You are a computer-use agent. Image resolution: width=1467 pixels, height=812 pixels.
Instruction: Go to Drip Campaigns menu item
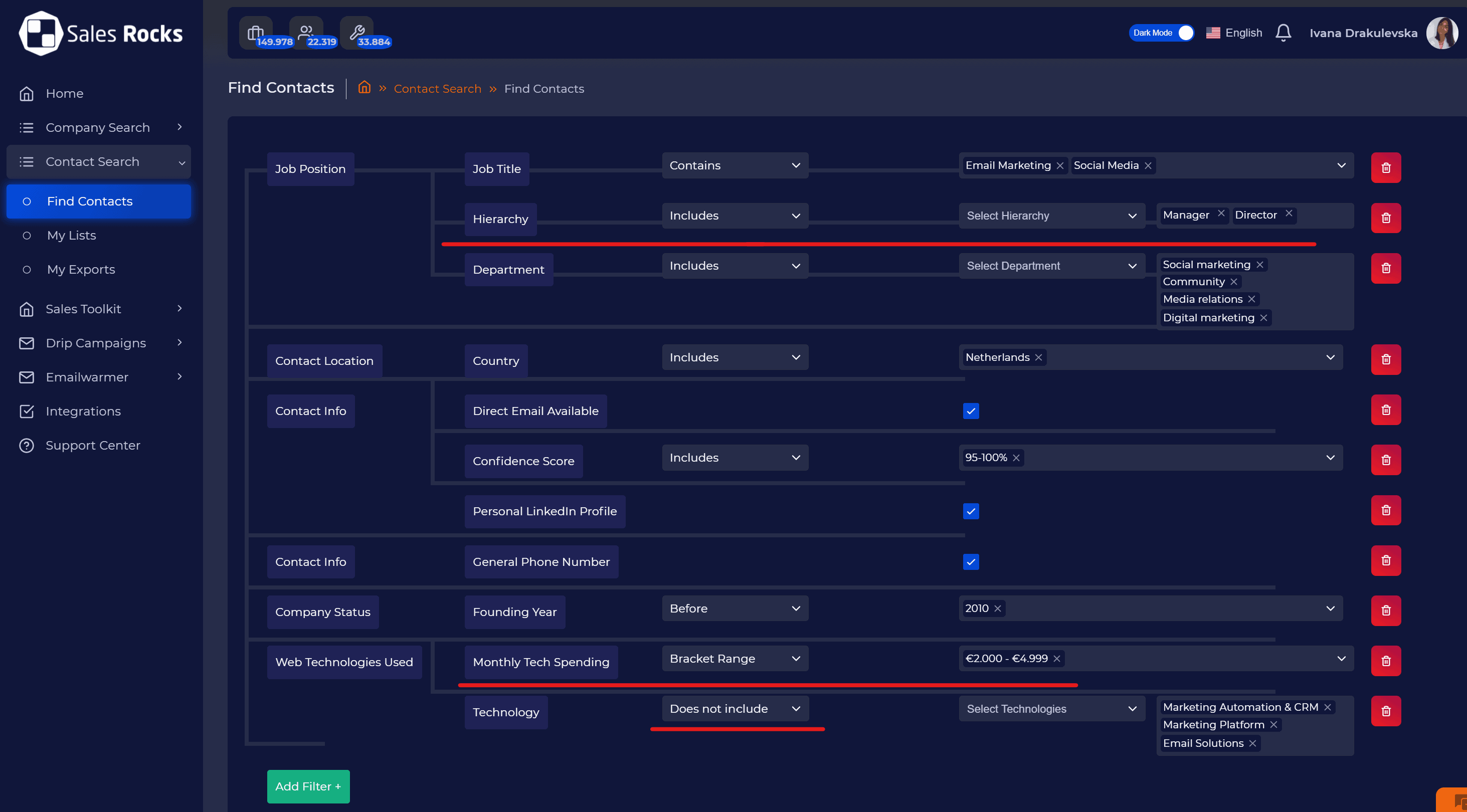point(96,343)
